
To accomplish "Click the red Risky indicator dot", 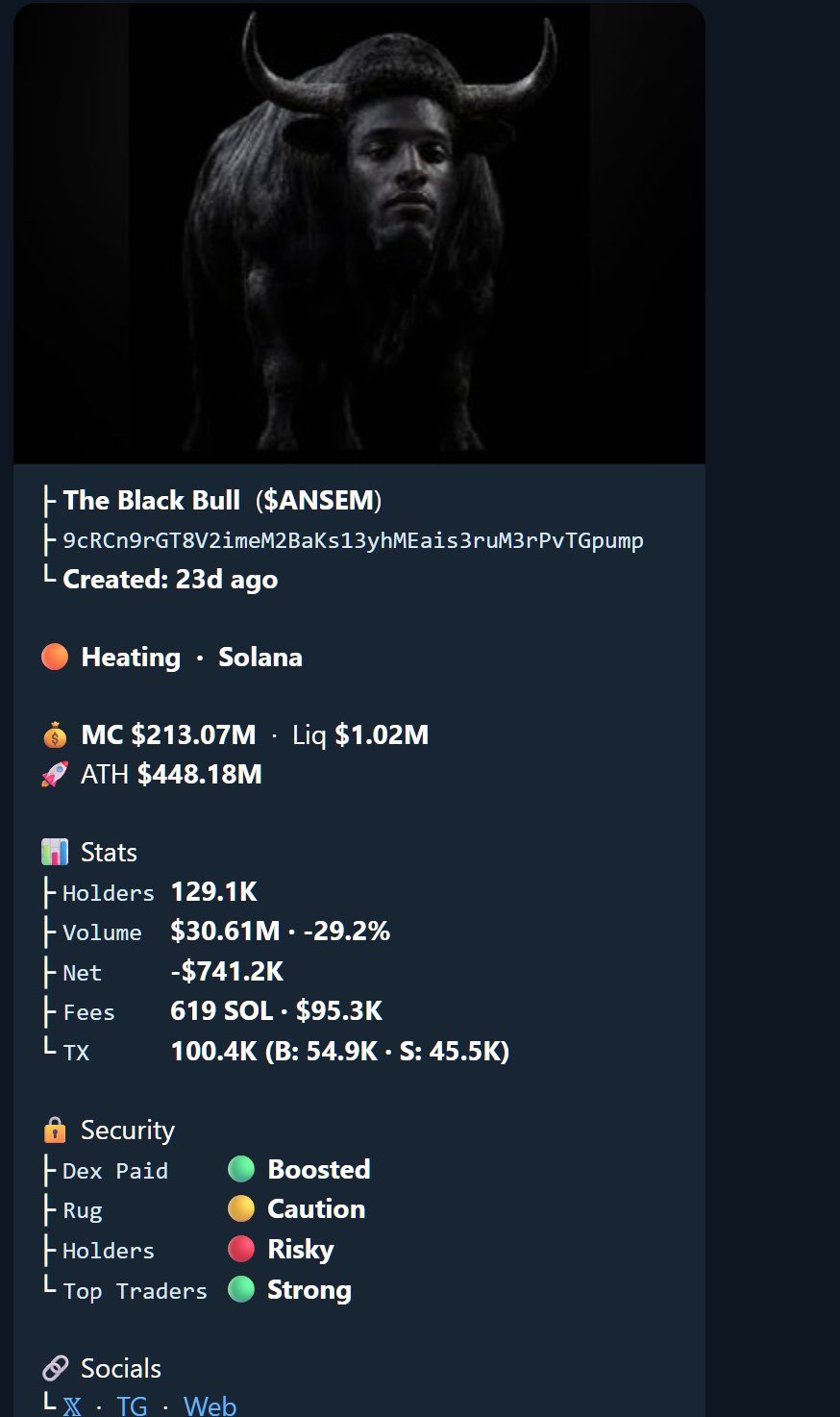I will point(241,1250).
